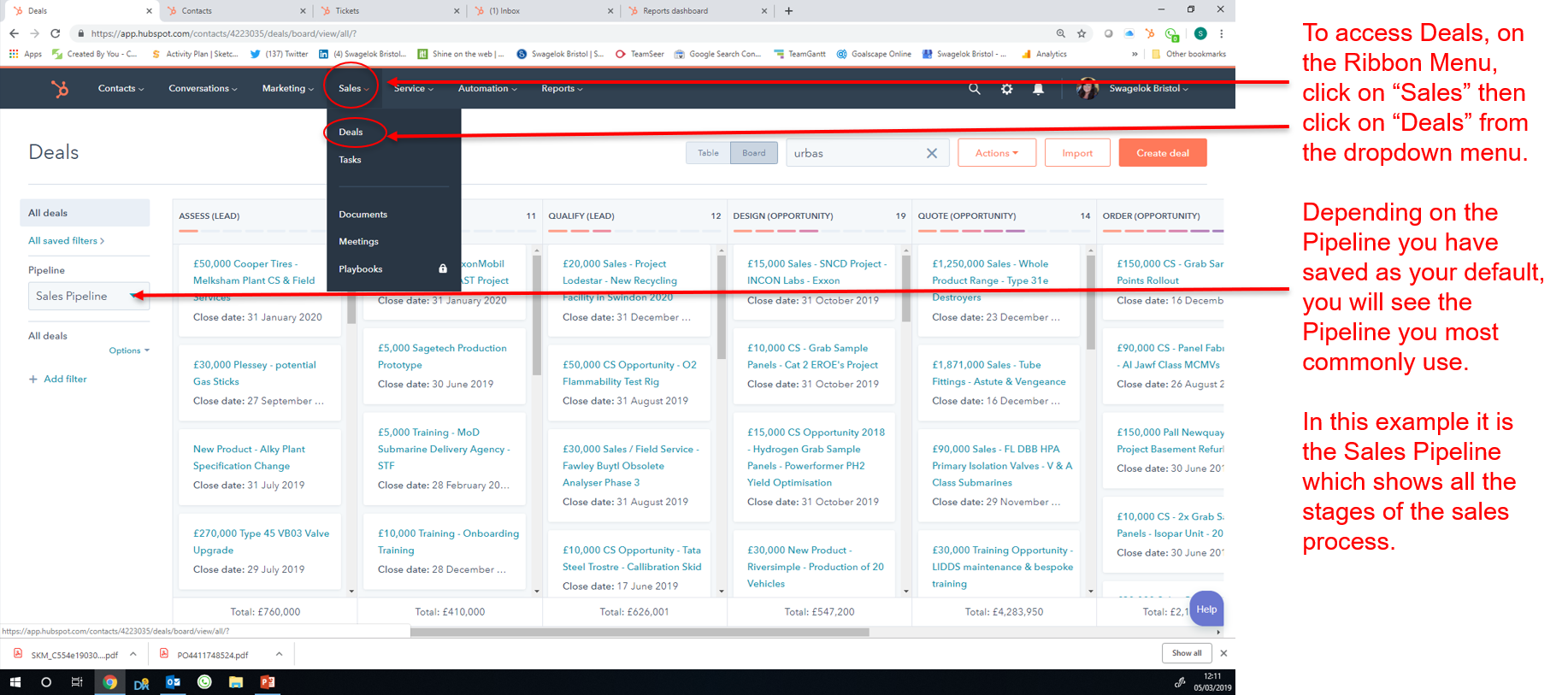The width and height of the screenshot is (1568, 695).
Task: Open the settings gear in HubSpot navbar
Action: coord(1007,89)
